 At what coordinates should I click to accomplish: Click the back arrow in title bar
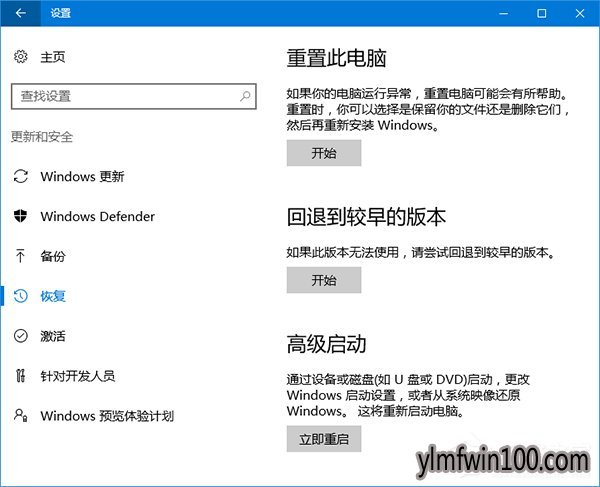[x=20, y=13]
